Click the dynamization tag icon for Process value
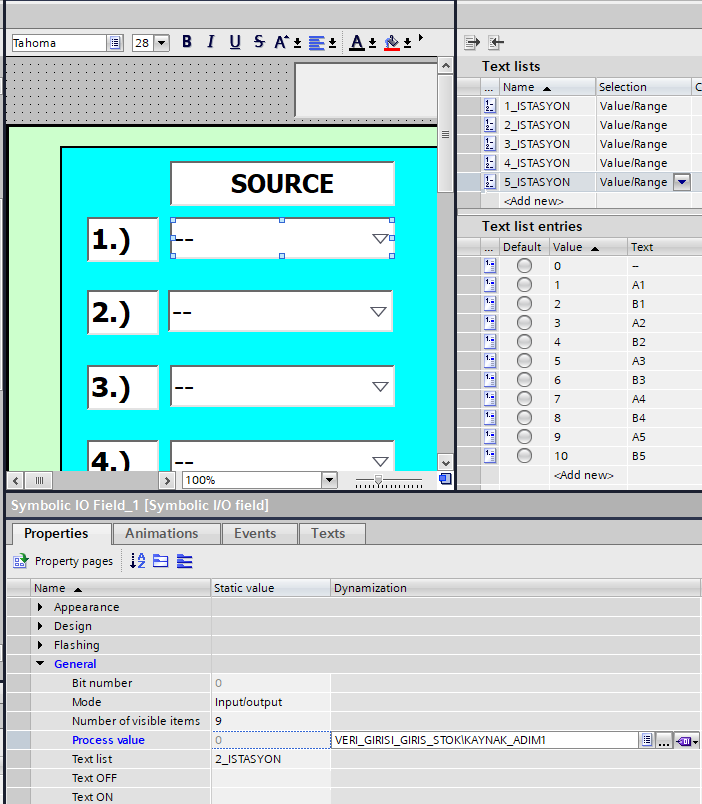The height and width of the screenshot is (804, 702). point(685,740)
